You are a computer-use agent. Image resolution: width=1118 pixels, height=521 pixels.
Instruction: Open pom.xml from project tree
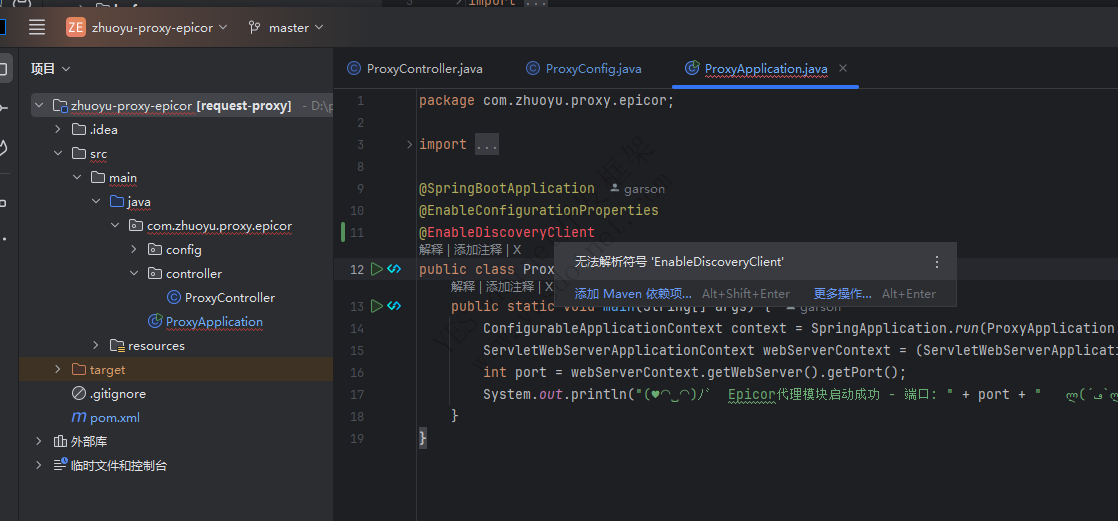115,418
